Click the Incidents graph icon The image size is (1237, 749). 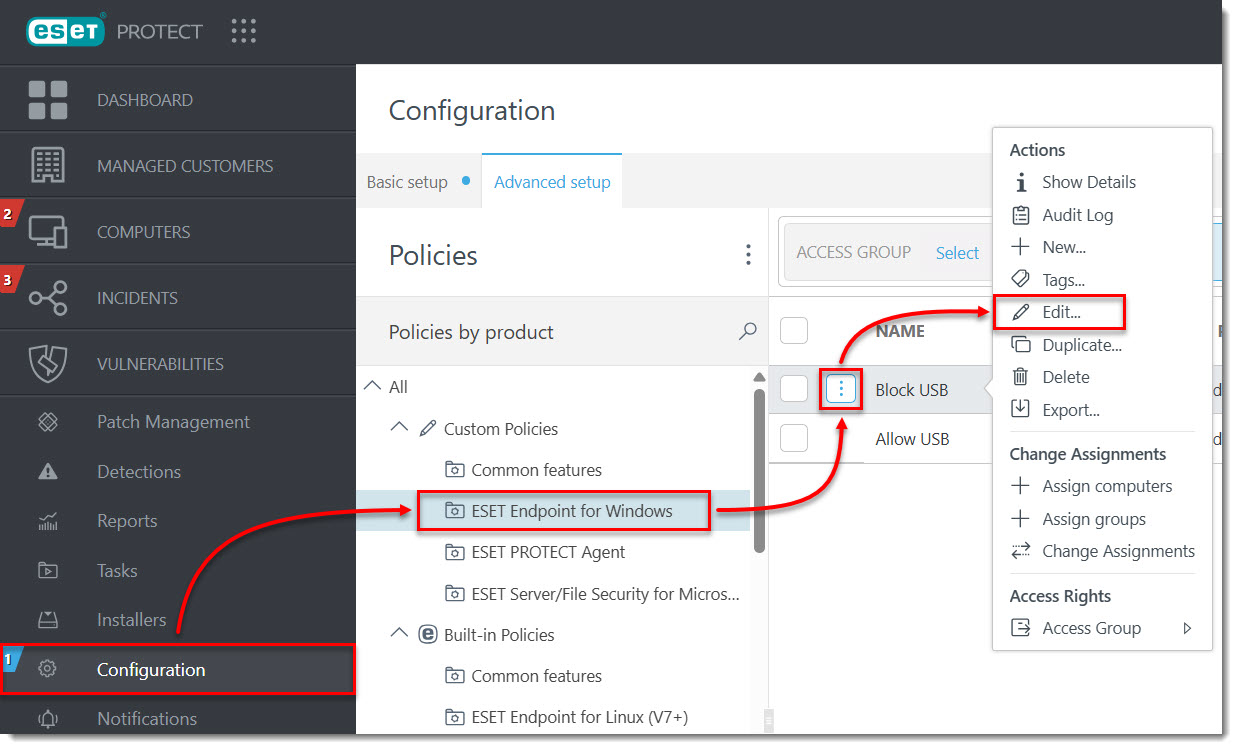pyautogui.click(x=48, y=298)
